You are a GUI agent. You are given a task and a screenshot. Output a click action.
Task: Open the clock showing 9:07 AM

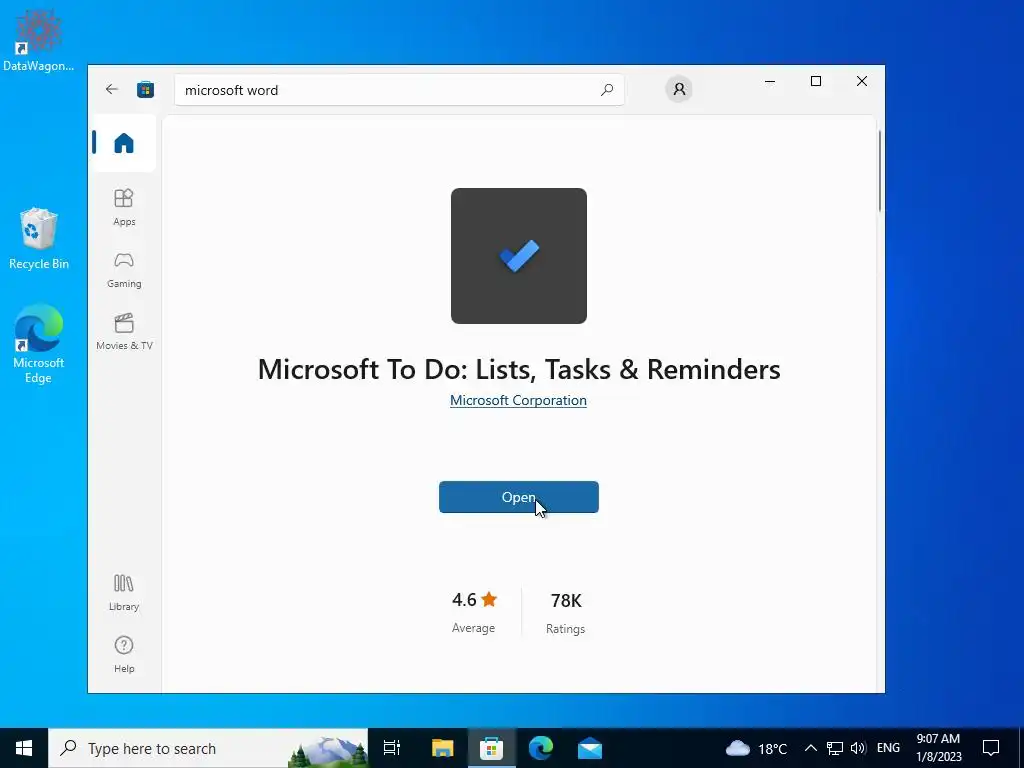pos(938,748)
